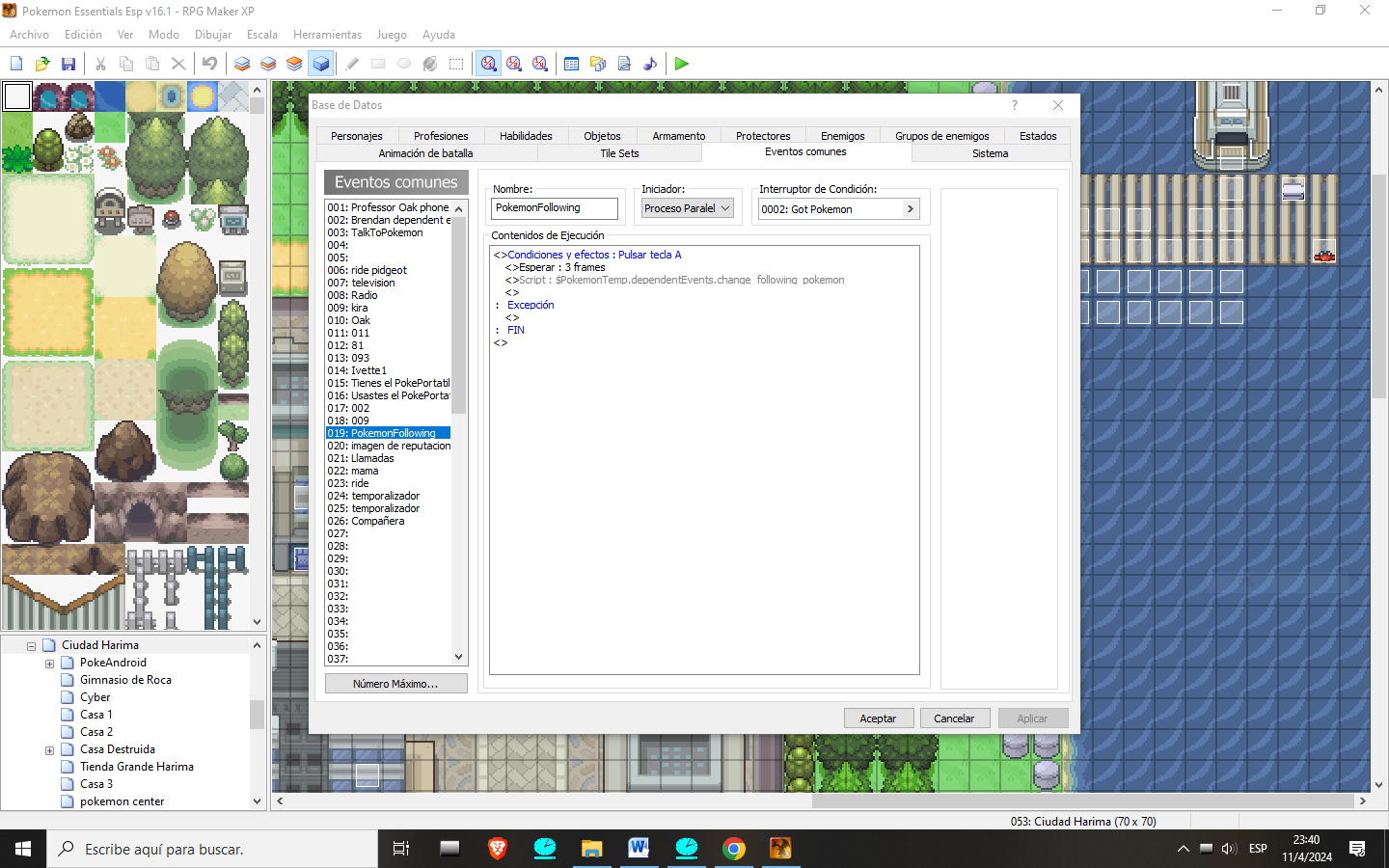Set map zoom to 1:4 scale
Viewport: 1389px width, 868px height.
(540, 64)
